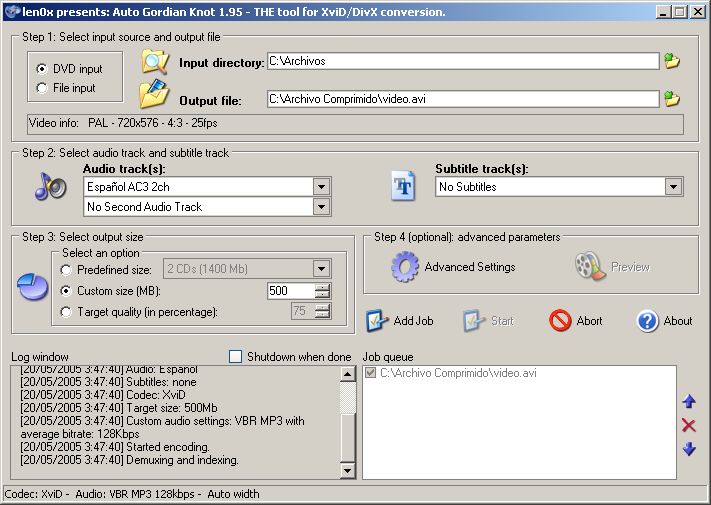This screenshot has width=711, height=505.
Task: Click the About label
Action: pyautogui.click(x=678, y=321)
